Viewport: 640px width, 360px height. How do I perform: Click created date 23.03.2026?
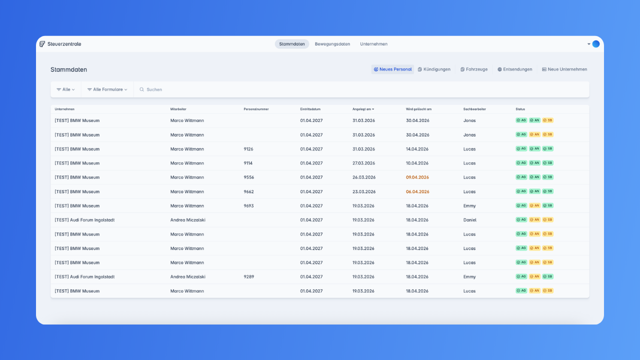(x=364, y=191)
